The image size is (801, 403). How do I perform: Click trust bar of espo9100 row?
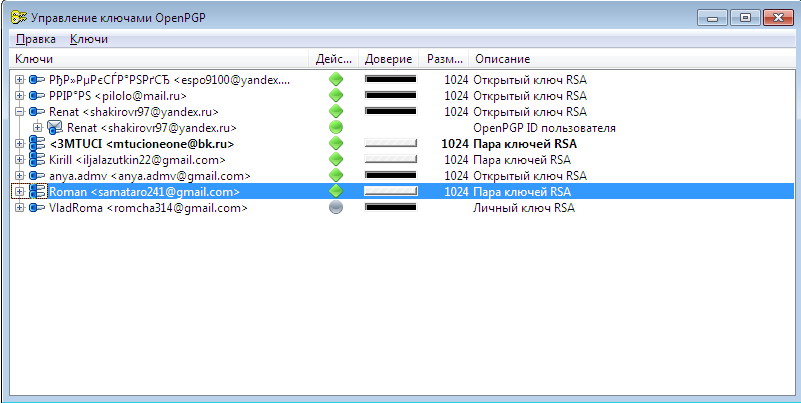tap(390, 80)
